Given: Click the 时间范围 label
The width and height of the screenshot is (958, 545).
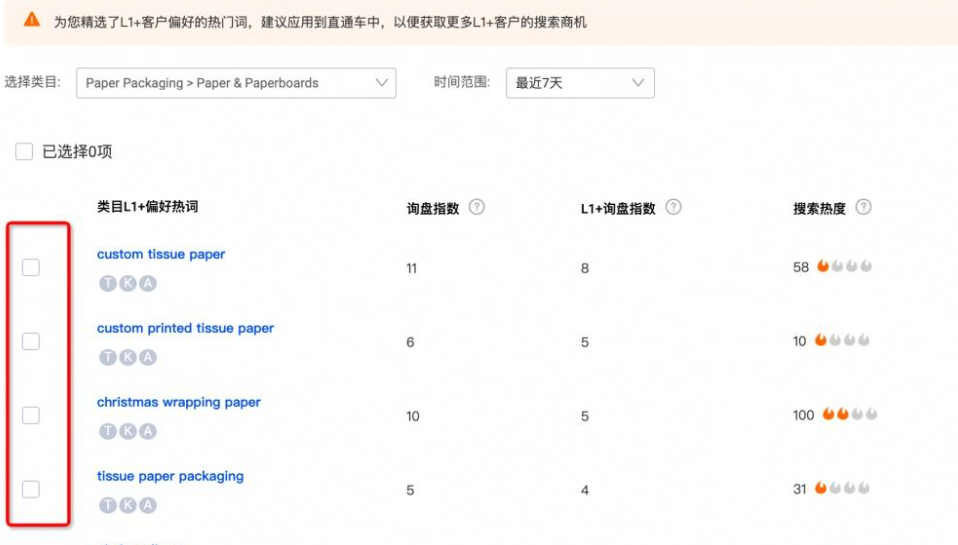Looking at the screenshot, I should 462,82.
